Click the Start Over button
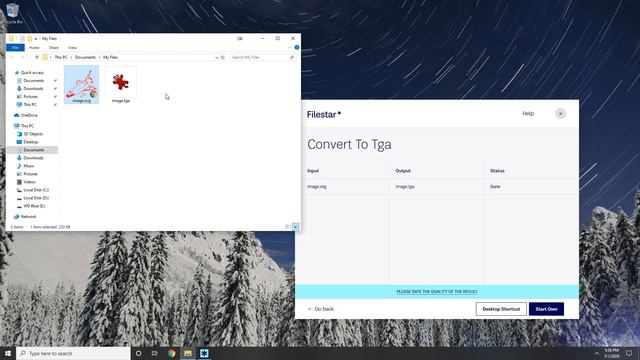This screenshot has height=360, width=640. point(547,309)
